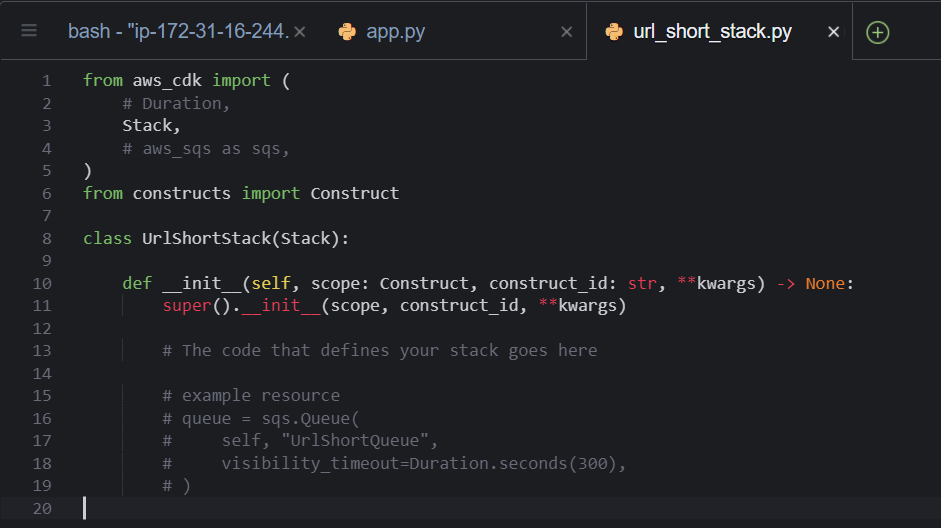
Task: Click the url_short_stack.py Python file icon
Action: (614, 31)
